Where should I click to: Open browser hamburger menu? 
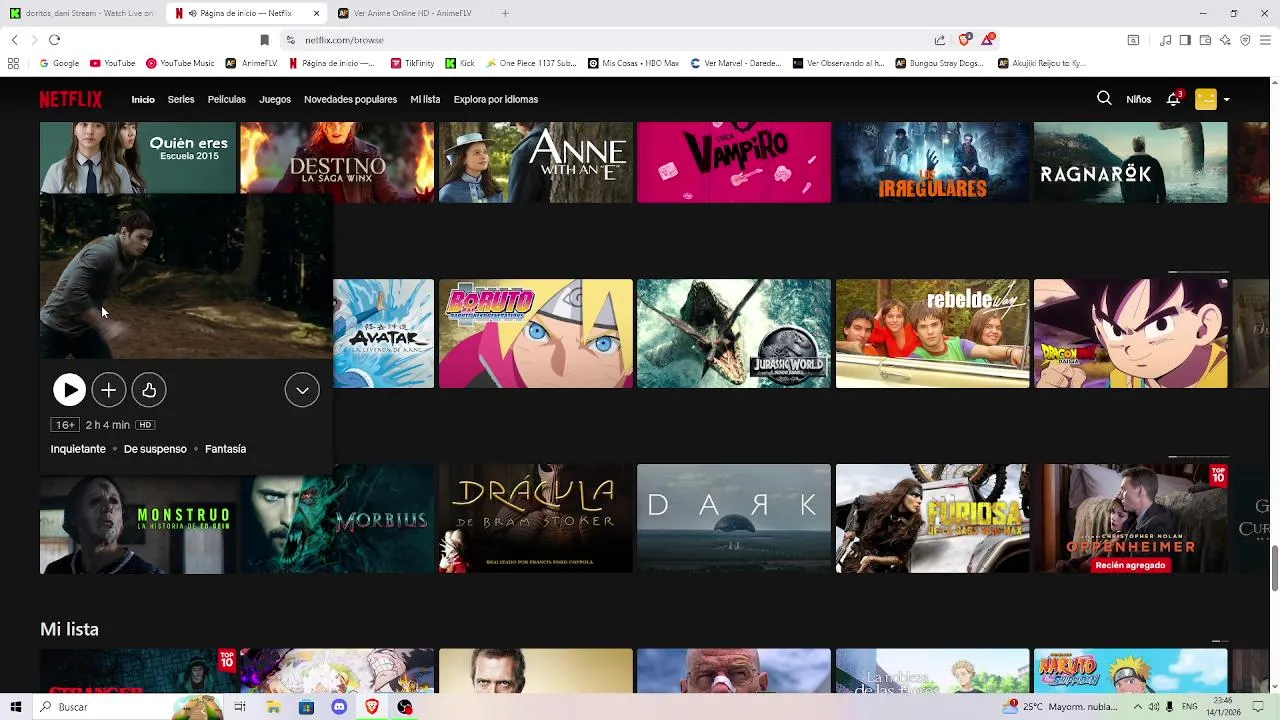coord(1265,40)
